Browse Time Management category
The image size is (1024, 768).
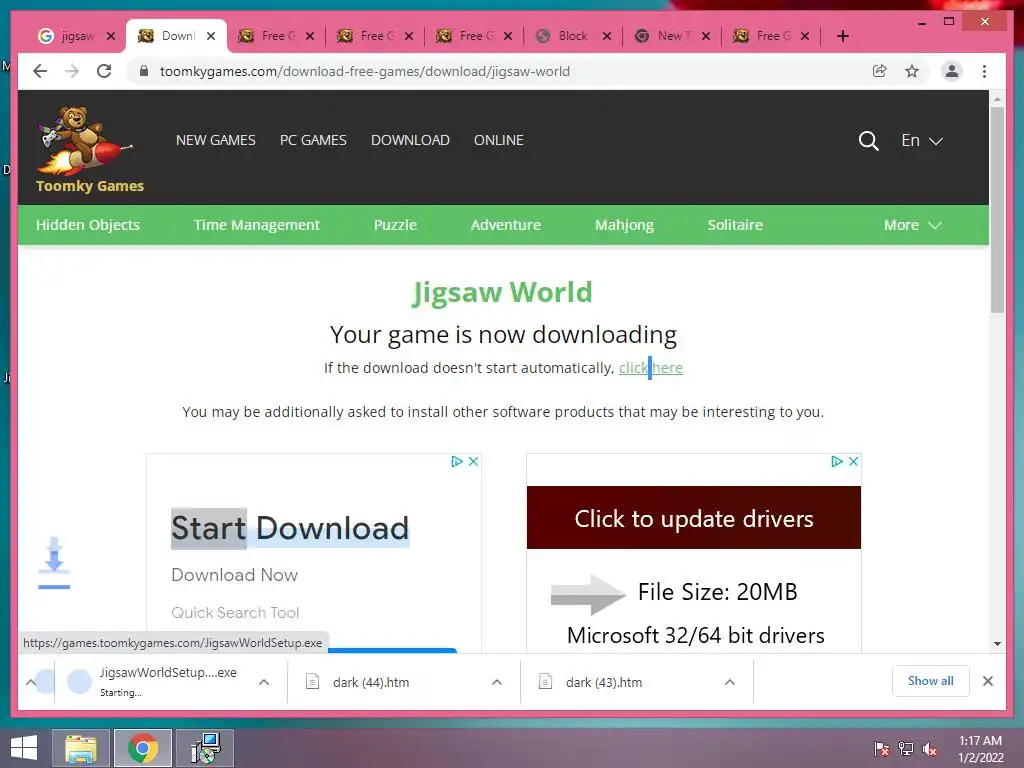click(257, 225)
